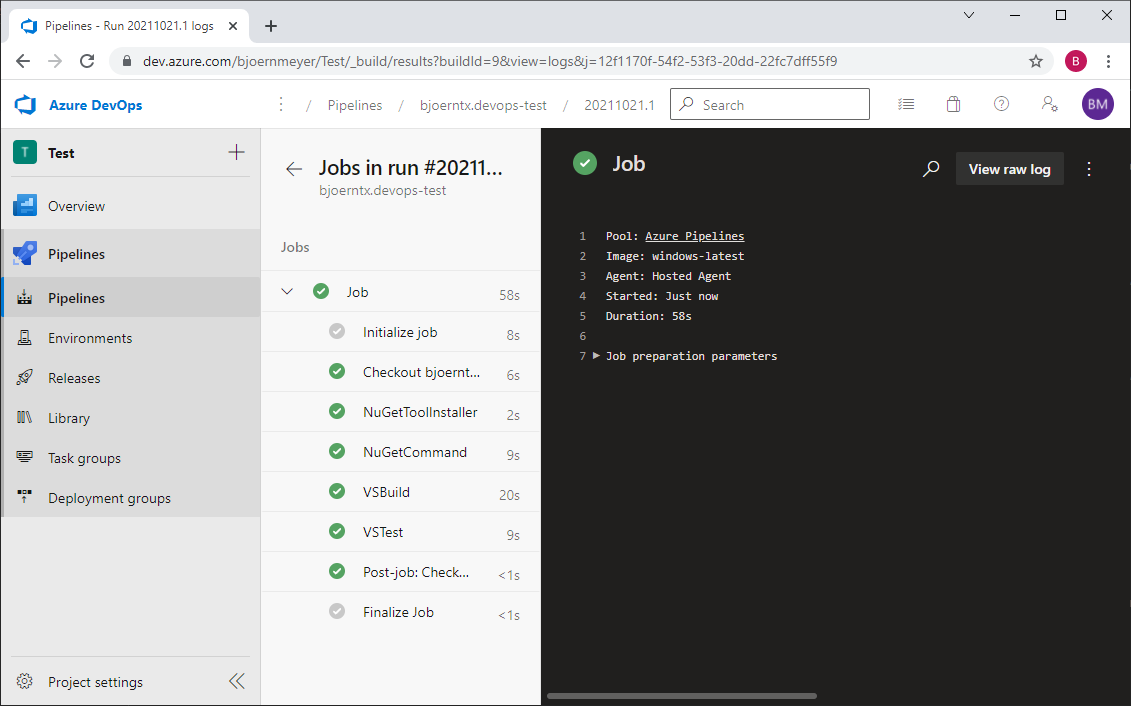Click the Azure DevOps title text
Screen dimensions: 1131x706
tap(95, 105)
